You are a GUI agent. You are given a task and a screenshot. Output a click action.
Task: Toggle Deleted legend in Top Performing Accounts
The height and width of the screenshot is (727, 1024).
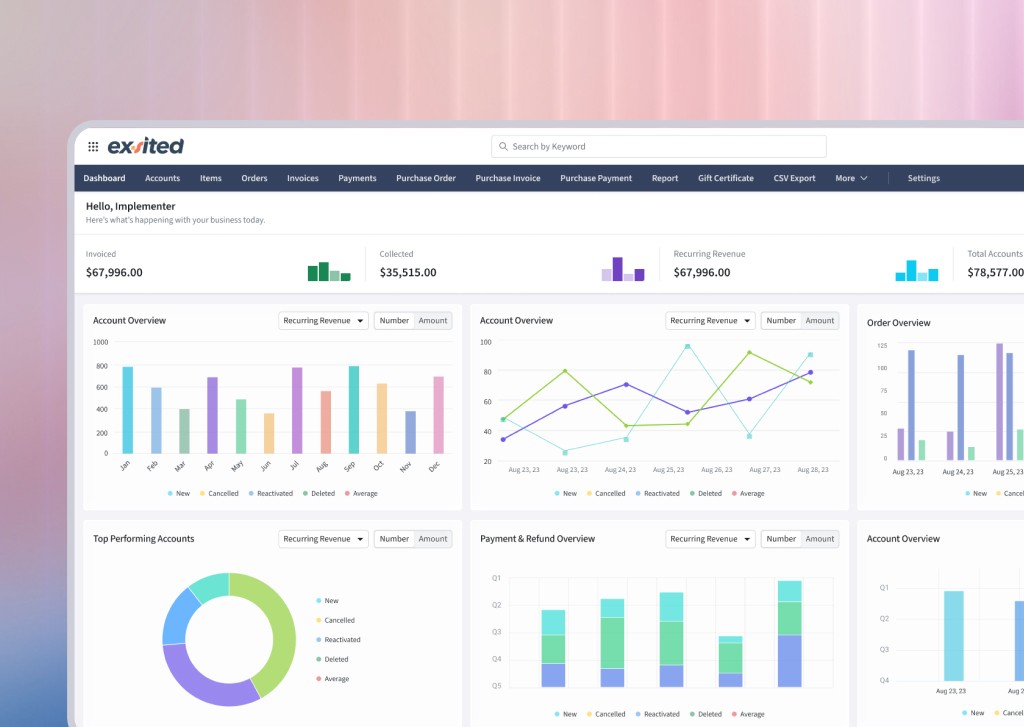click(332, 659)
